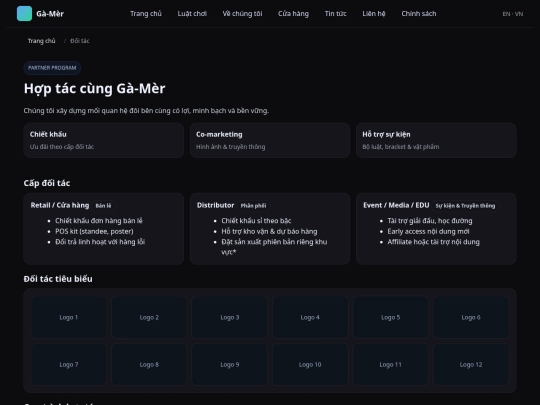Select the Logo 1 partner tile
The image size is (540, 405).
69,318
